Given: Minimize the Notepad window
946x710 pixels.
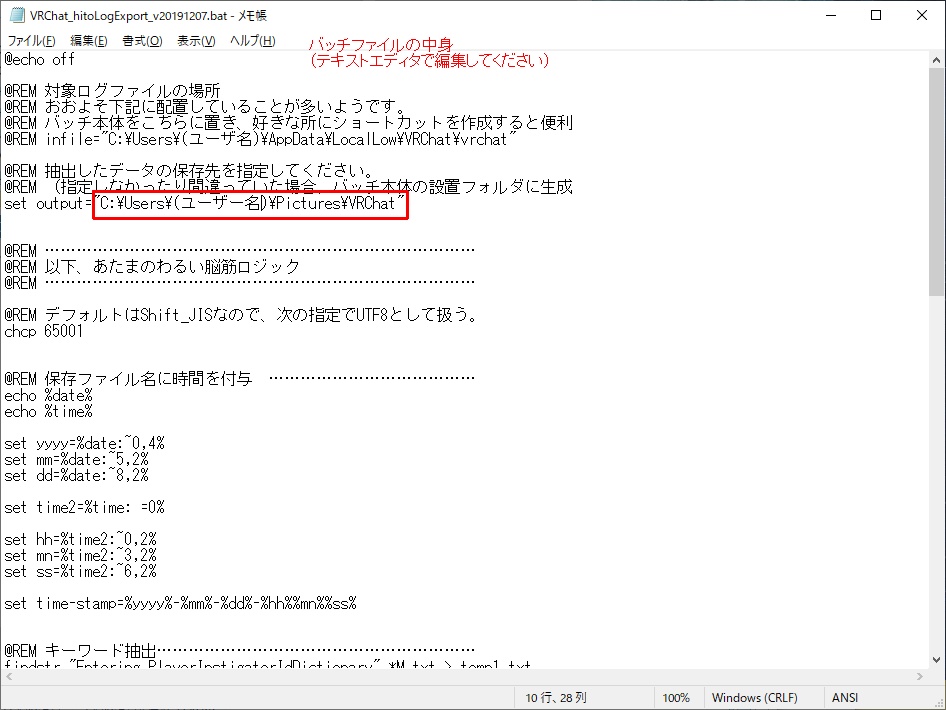Looking at the screenshot, I should pyautogui.click(x=831, y=15).
